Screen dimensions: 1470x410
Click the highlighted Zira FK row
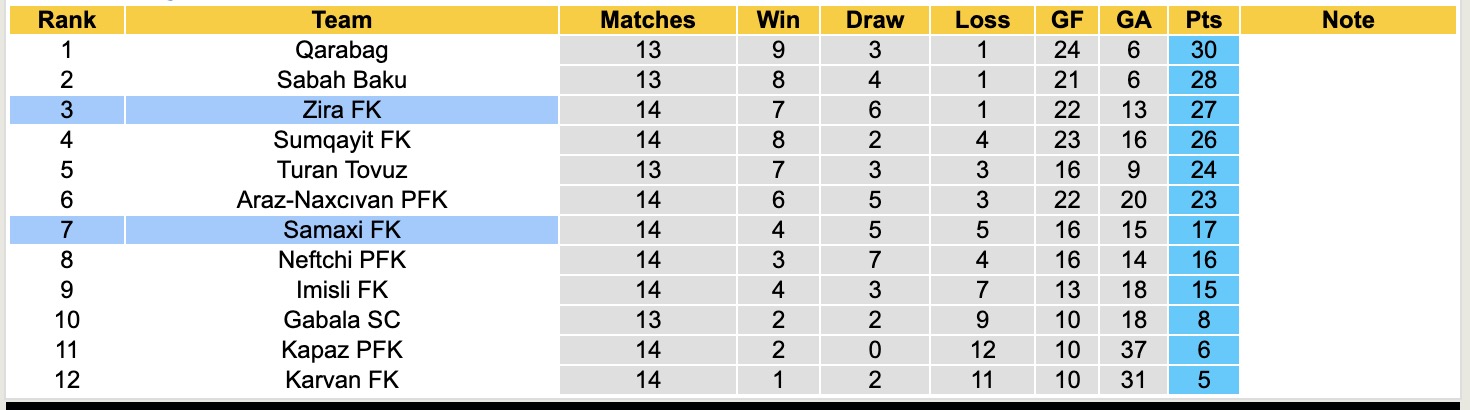[341, 110]
